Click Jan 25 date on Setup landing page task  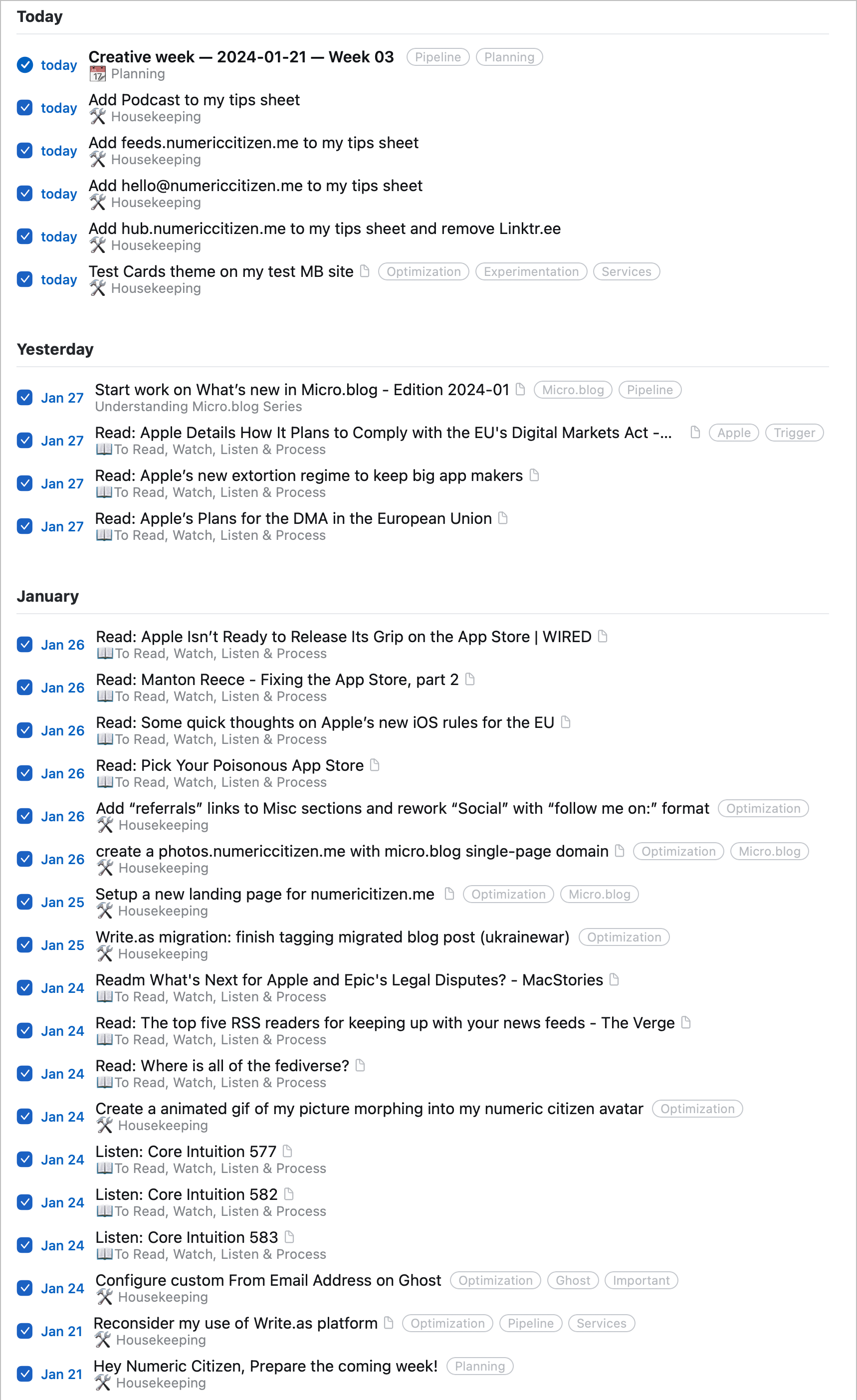click(62, 902)
